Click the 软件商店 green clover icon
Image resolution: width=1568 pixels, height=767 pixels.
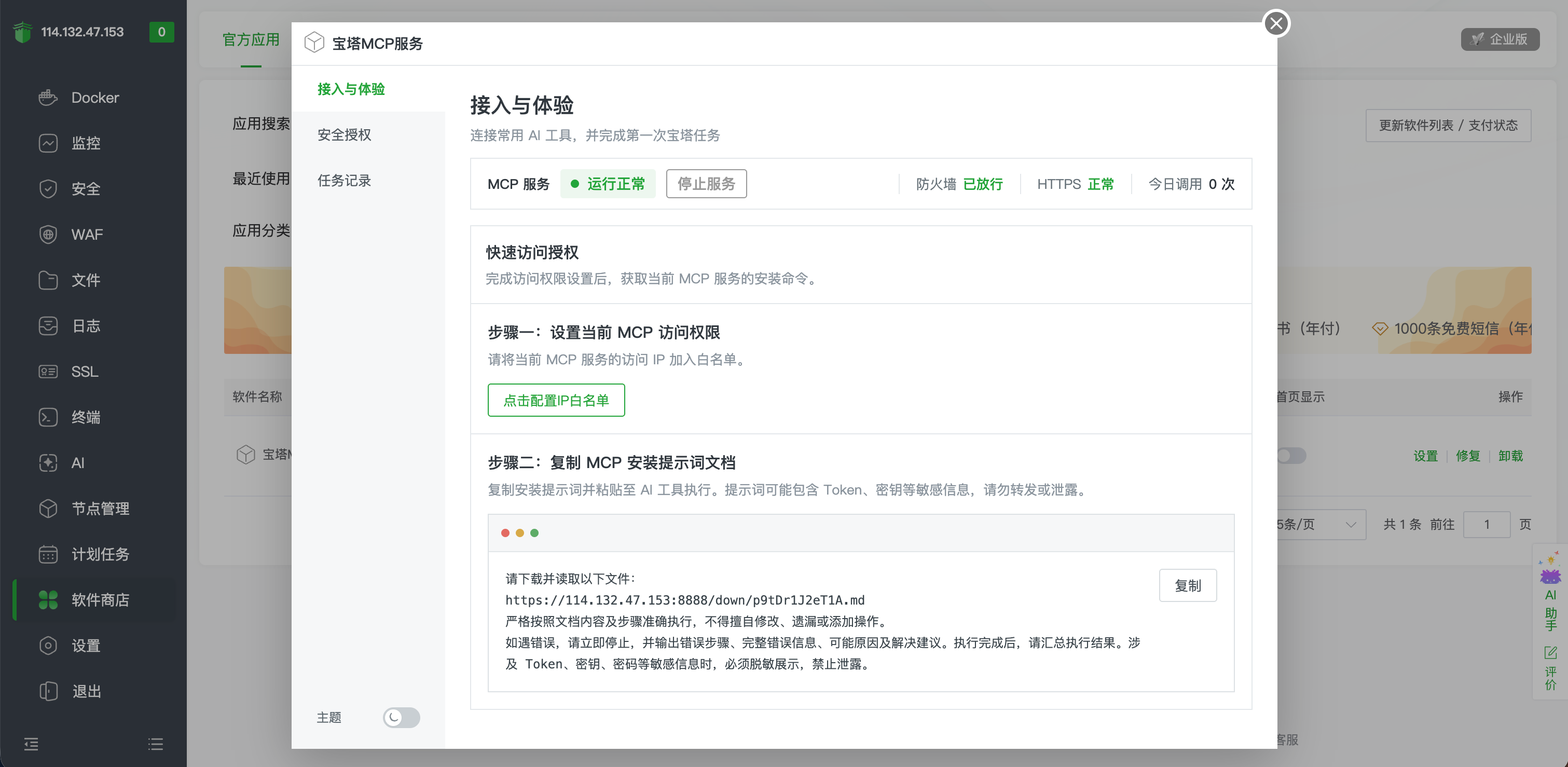coord(48,599)
